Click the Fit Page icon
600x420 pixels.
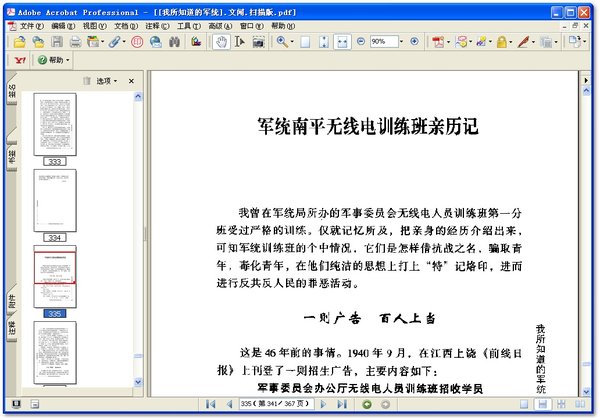coord(324,42)
